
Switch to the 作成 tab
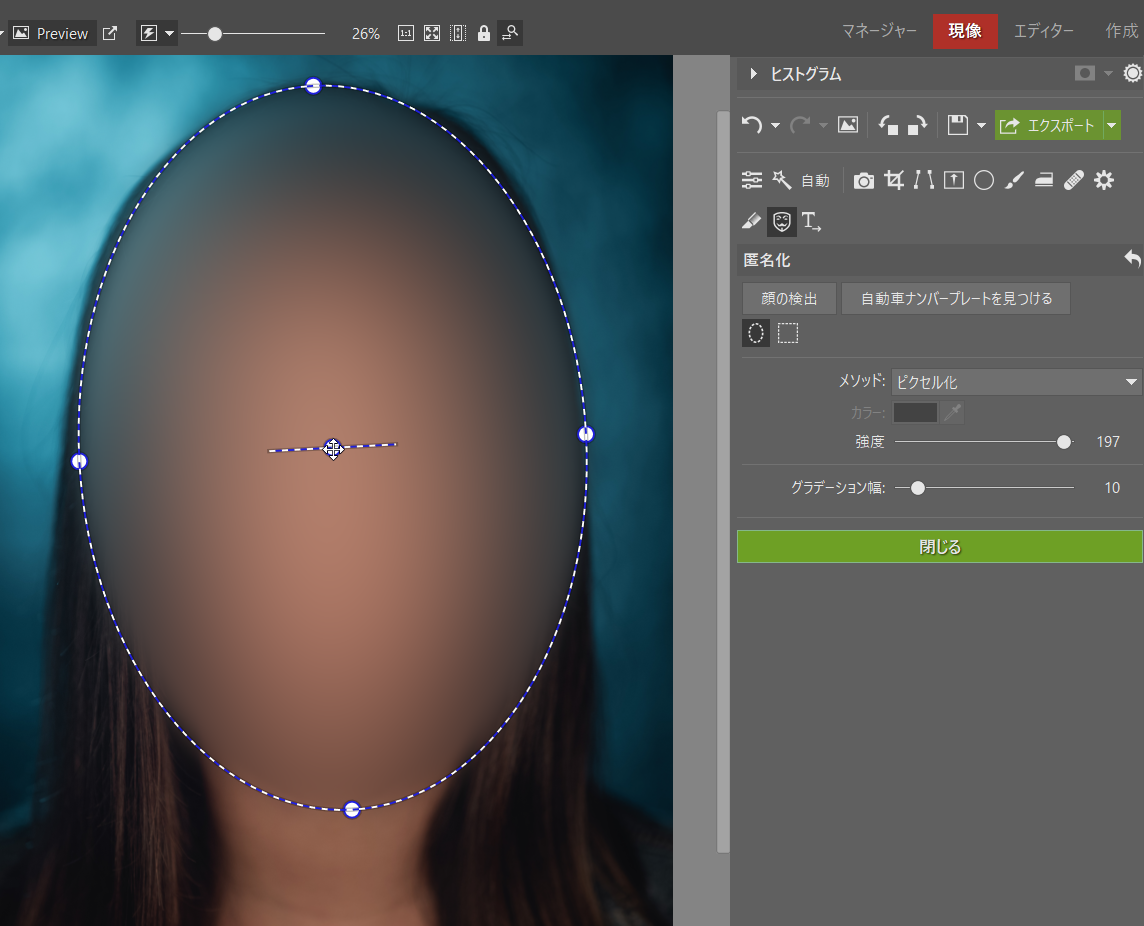point(1121,31)
